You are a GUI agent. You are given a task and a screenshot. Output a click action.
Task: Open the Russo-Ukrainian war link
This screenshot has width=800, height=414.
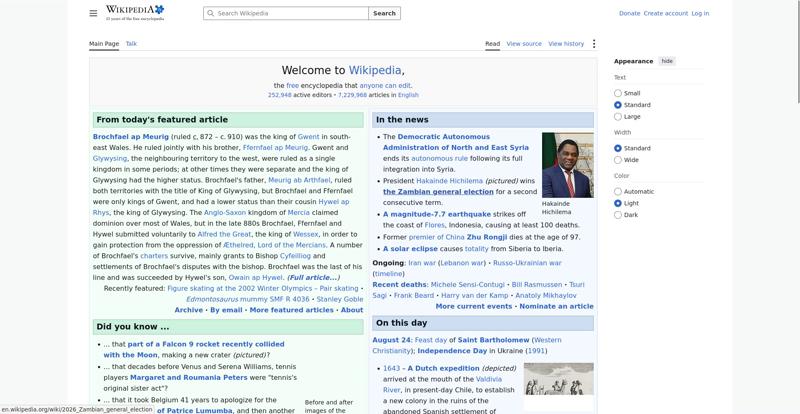(x=527, y=263)
